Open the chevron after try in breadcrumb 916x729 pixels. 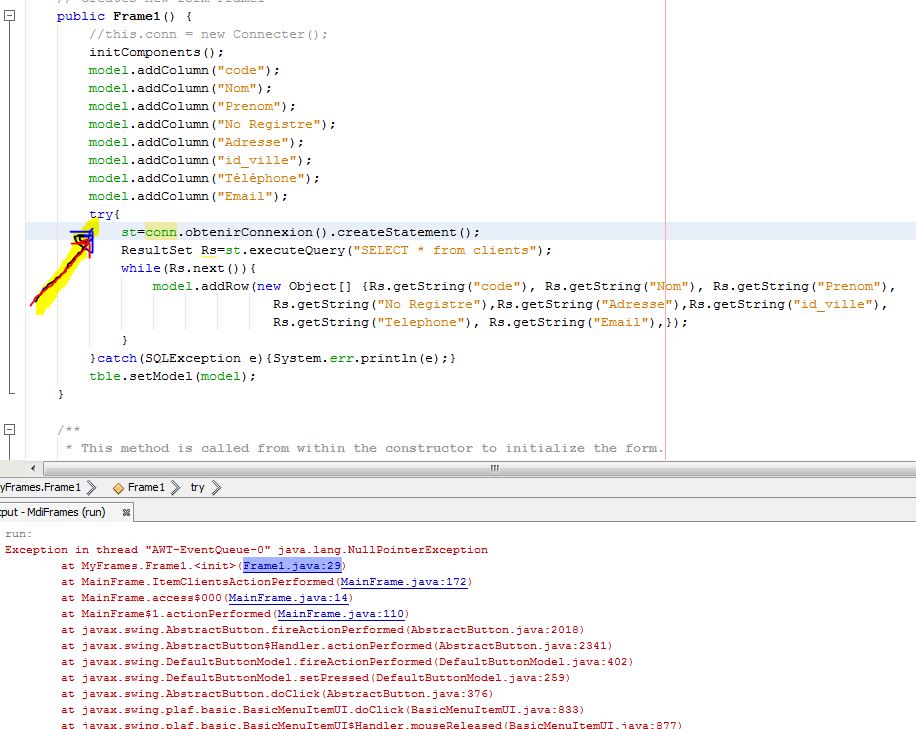click(x=216, y=488)
